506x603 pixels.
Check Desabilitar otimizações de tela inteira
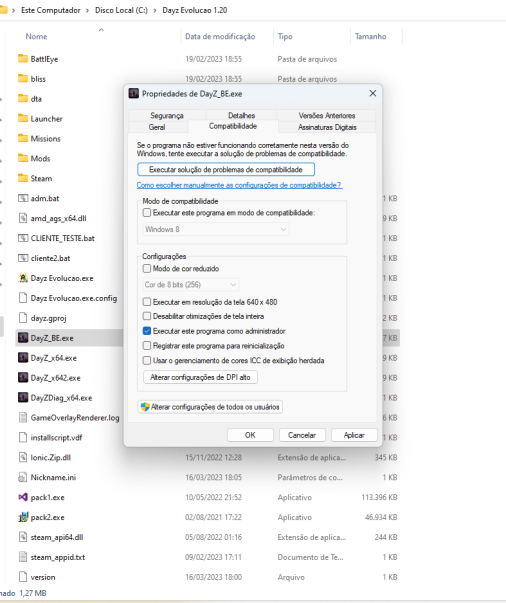(x=146, y=316)
